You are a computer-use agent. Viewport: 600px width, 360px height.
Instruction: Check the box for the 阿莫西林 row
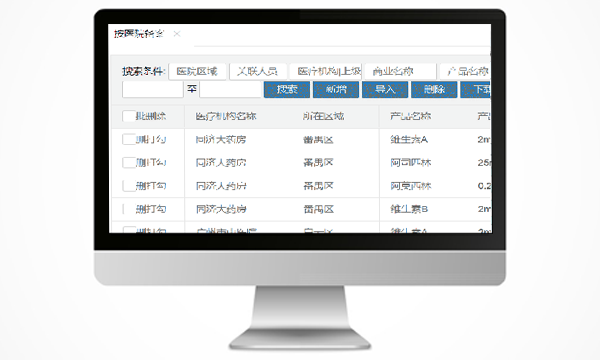pyautogui.click(x=129, y=186)
